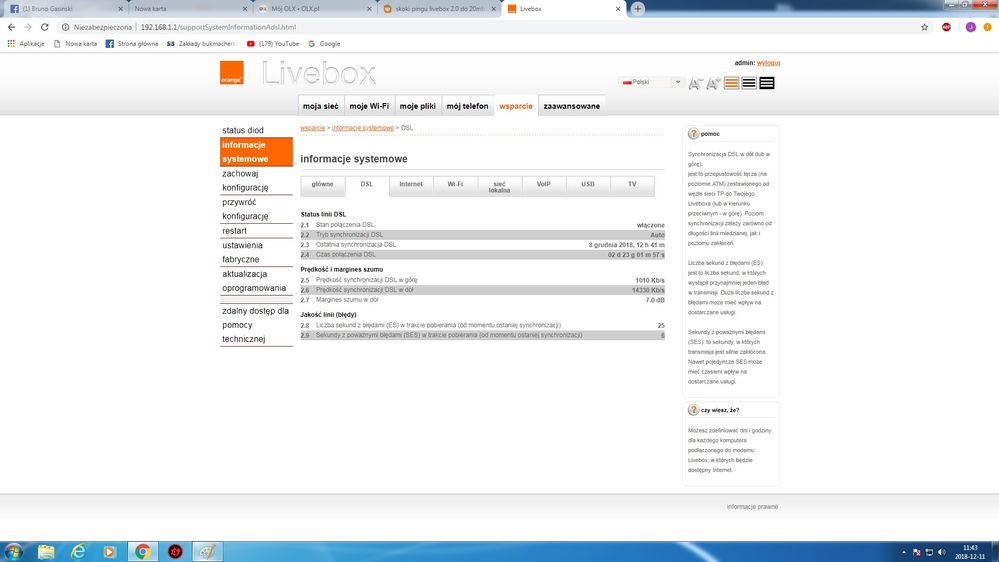This screenshot has height=562, width=999.
Task: Switch to the sieć lokalna tab
Action: 500,186
